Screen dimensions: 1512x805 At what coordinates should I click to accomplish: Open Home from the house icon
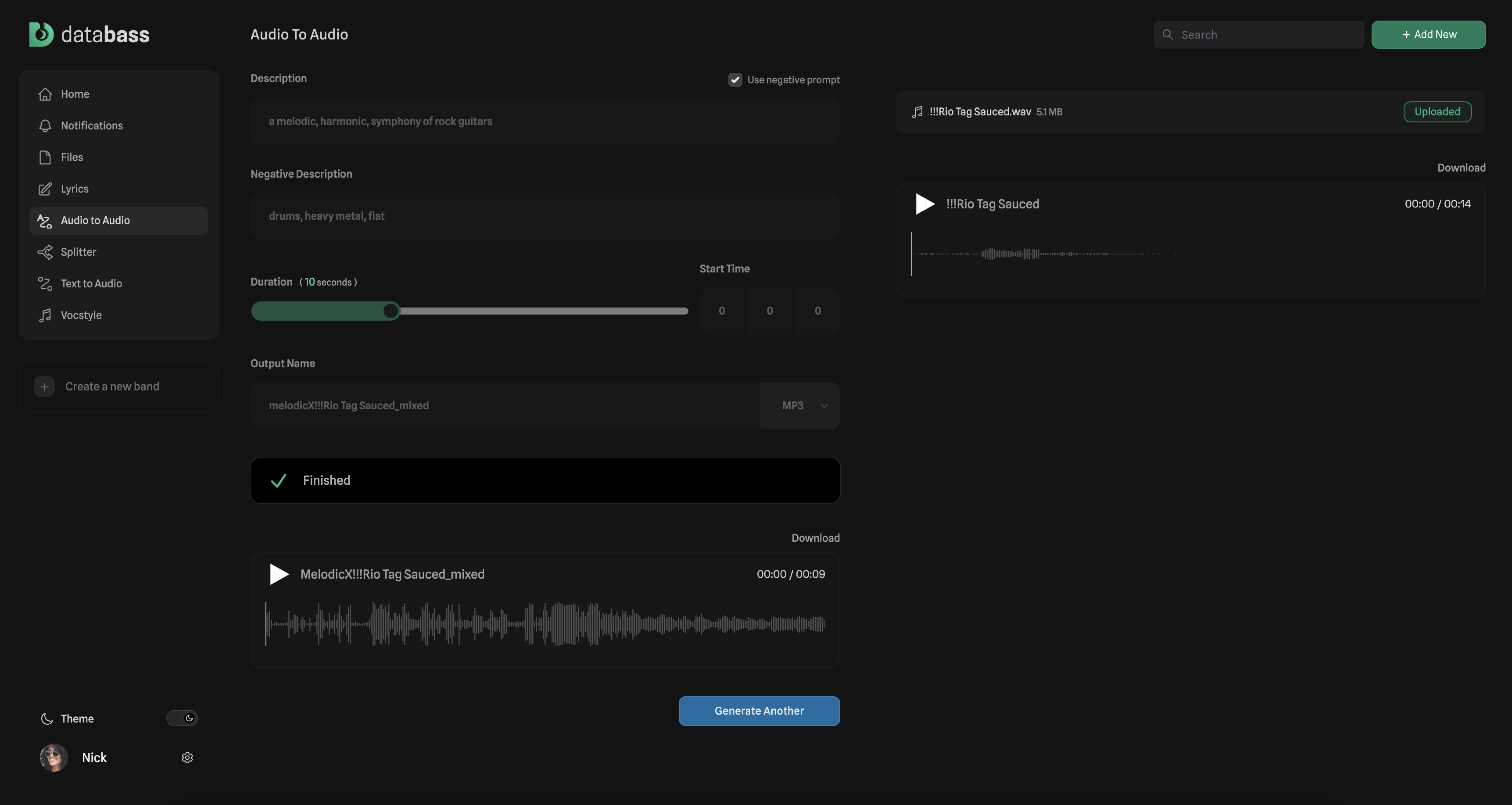pyautogui.click(x=45, y=94)
